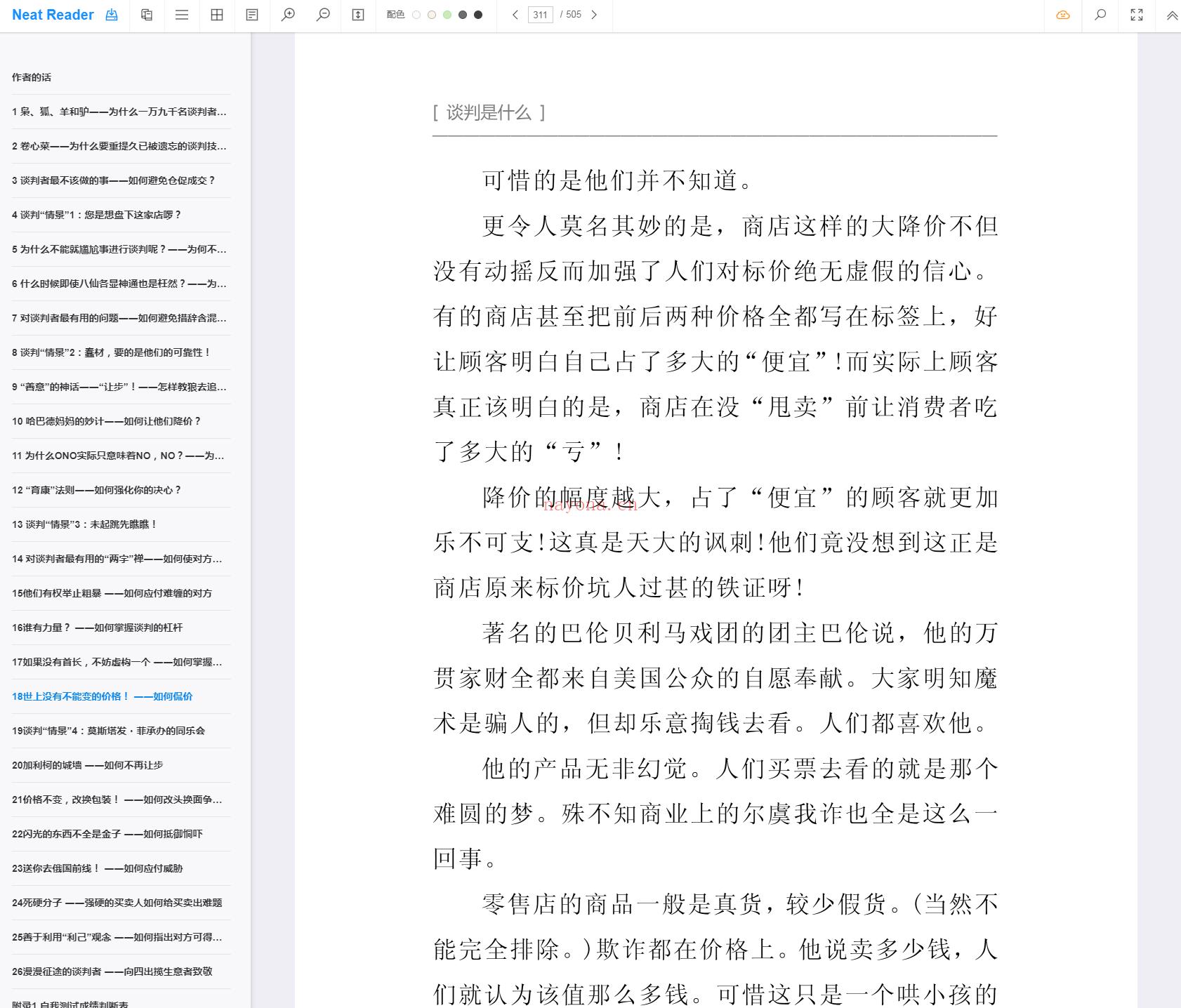Open chapter 16谁有力量？

pyautogui.click(x=97, y=628)
